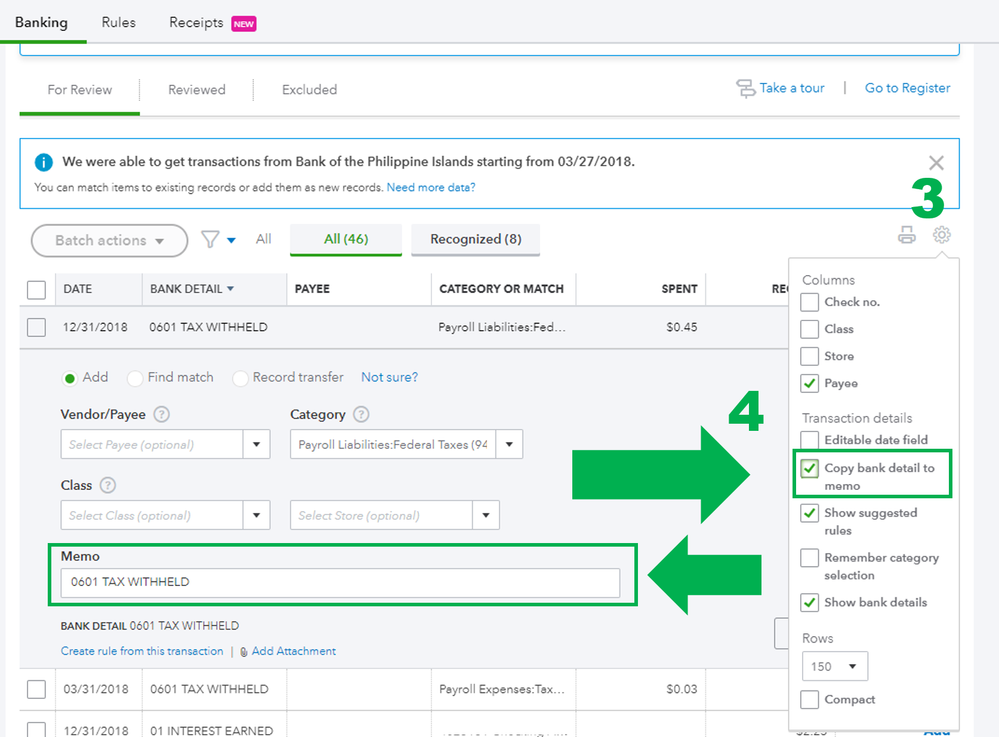Click the filter funnel icon

(210, 240)
